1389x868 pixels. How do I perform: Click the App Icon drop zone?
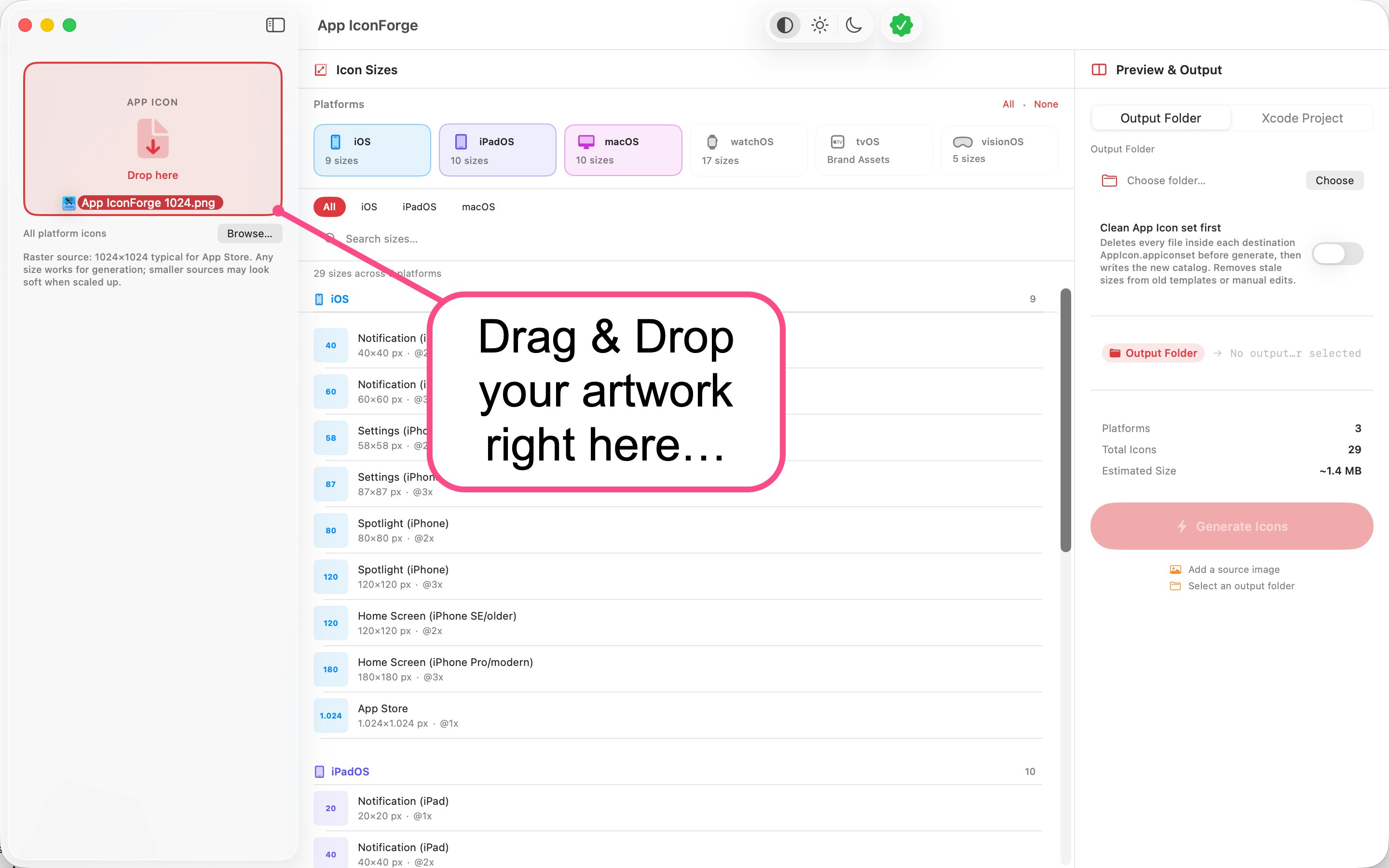pos(153,139)
